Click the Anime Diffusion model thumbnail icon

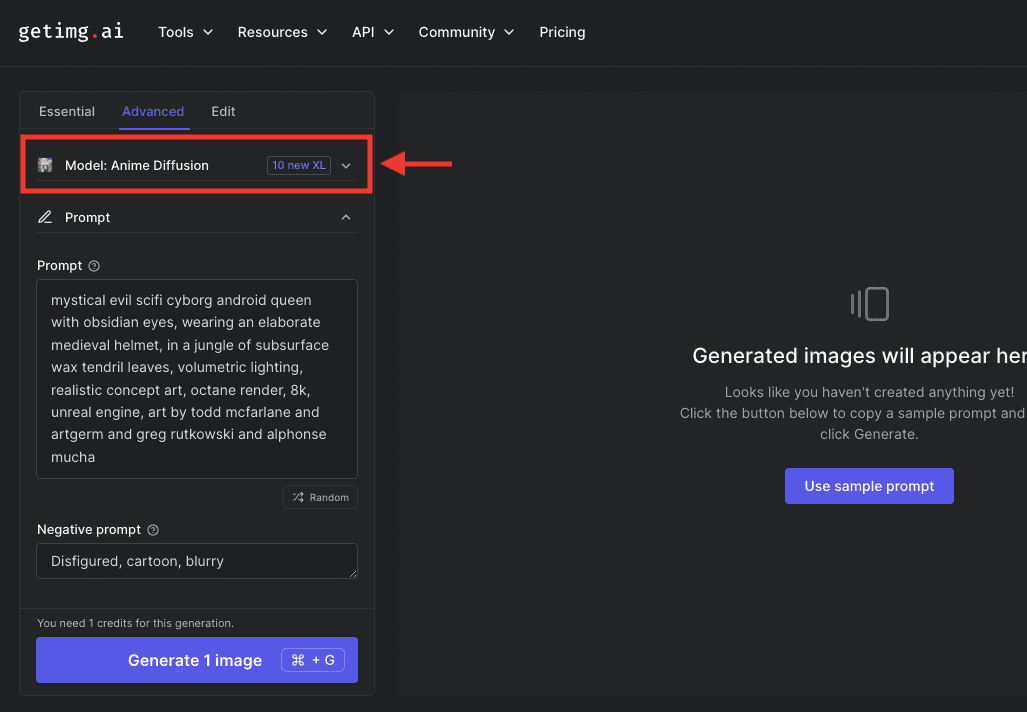pos(45,165)
